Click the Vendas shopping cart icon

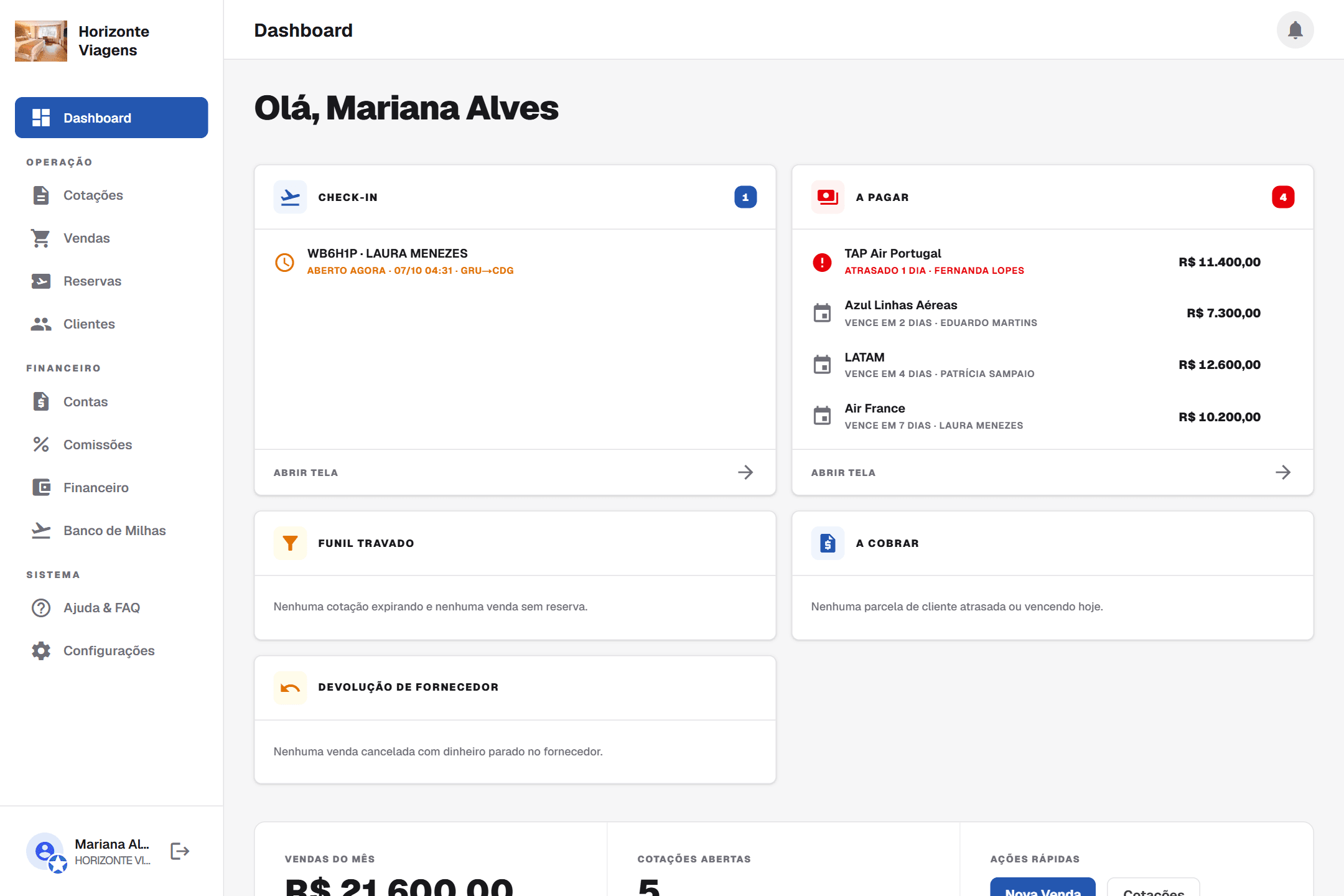(x=41, y=238)
